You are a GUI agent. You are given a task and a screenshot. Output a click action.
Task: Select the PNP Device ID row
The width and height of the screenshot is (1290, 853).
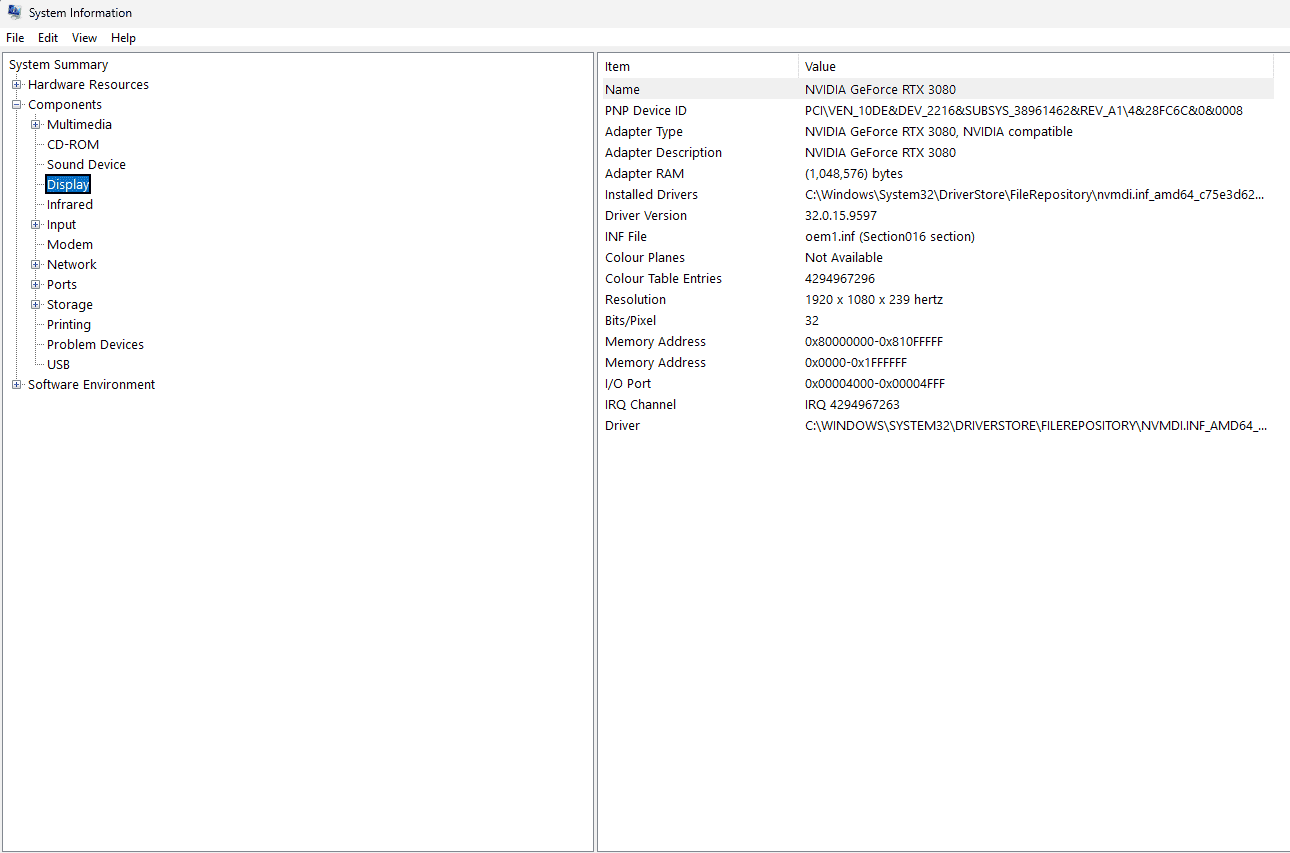[x=936, y=111]
